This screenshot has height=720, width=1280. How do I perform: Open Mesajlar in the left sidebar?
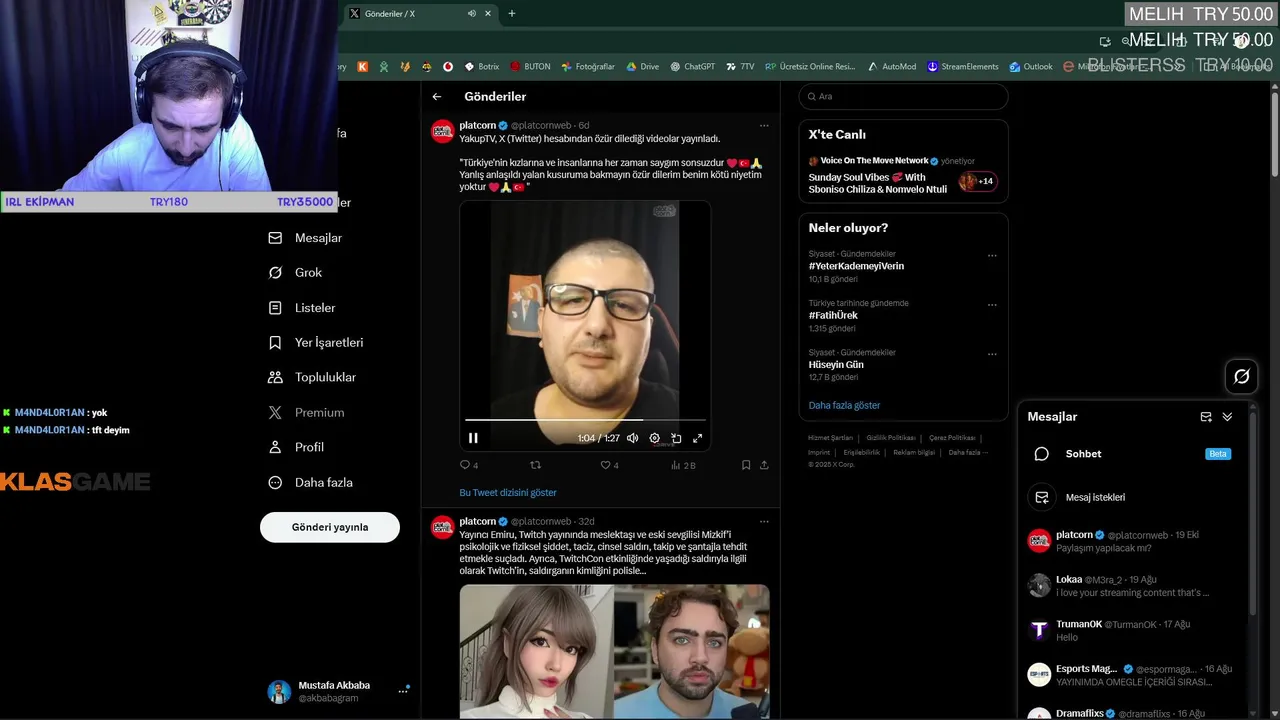(306, 238)
